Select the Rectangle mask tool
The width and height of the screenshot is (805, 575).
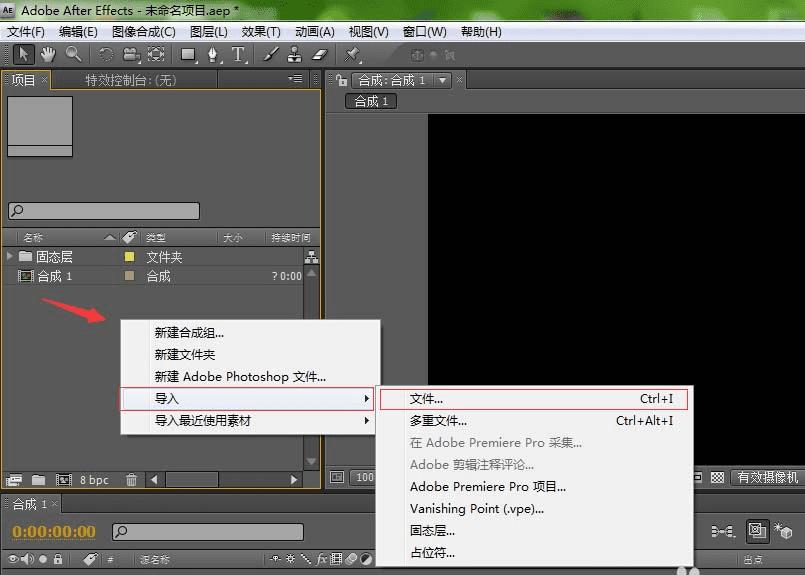pyautogui.click(x=188, y=55)
